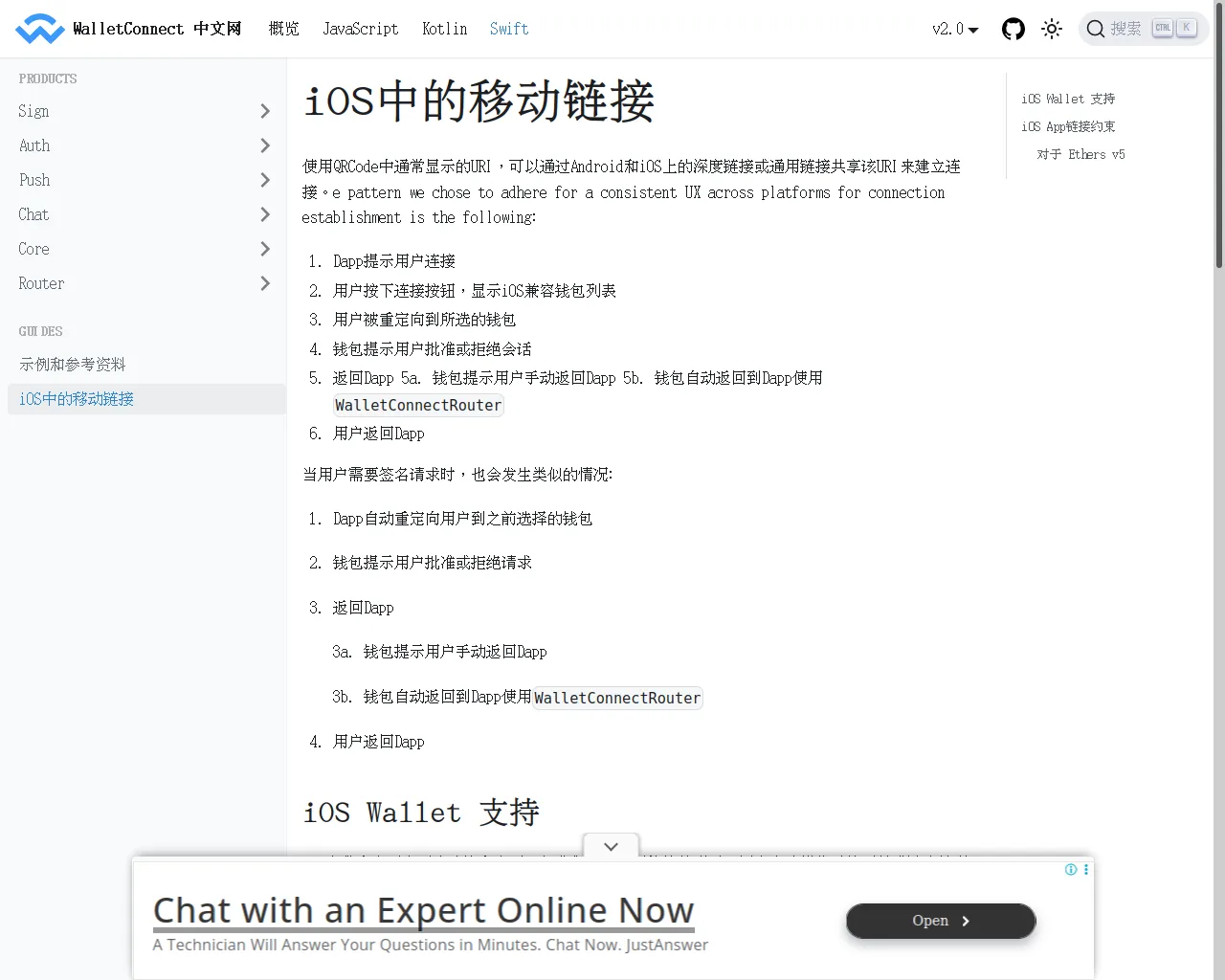
Task: Click the ad Open button
Action: pos(941,921)
